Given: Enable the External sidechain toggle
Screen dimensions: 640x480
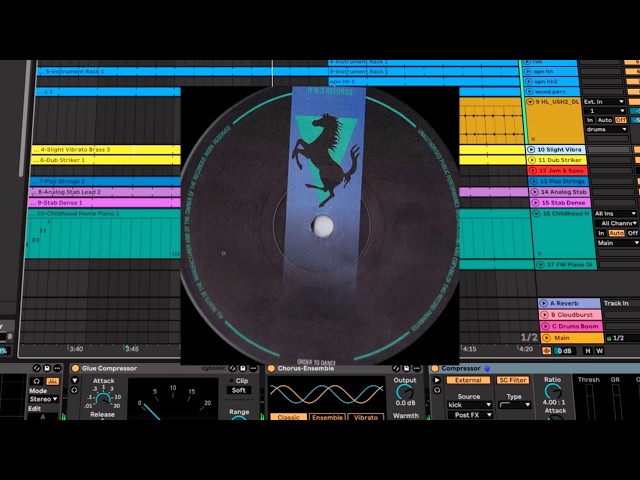Looking at the screenshot, I should pyautogui.click(x=468, y=380).
